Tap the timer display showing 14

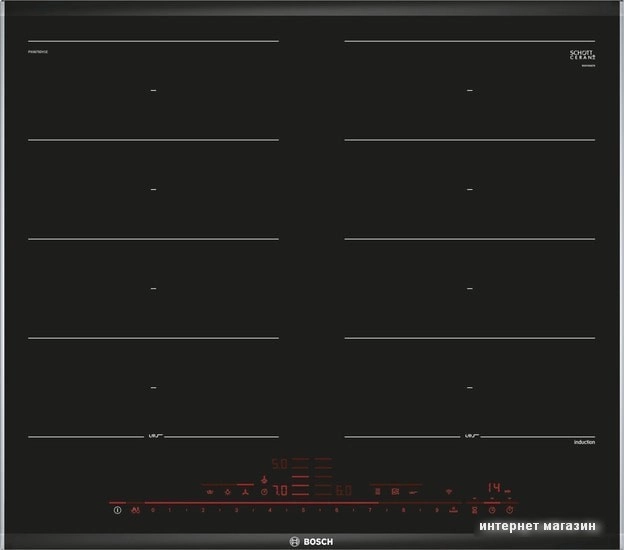(x=494, y=488)
